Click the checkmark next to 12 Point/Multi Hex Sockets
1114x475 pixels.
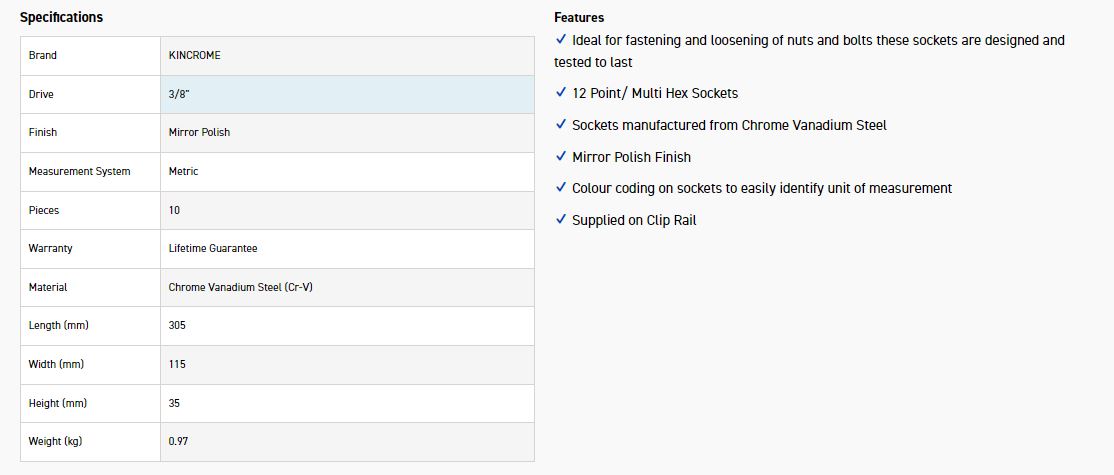561,93
